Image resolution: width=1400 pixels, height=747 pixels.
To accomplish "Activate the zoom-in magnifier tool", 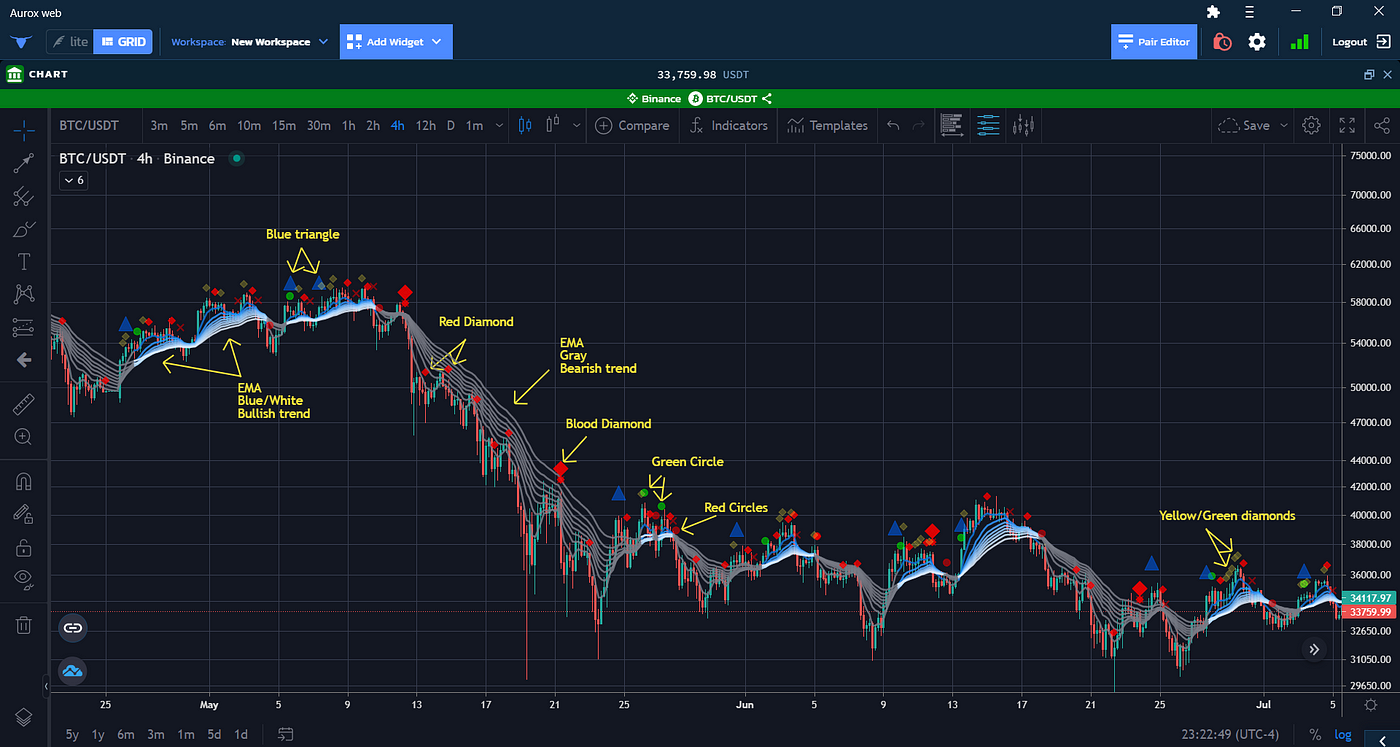I will [x=24, y=437].
